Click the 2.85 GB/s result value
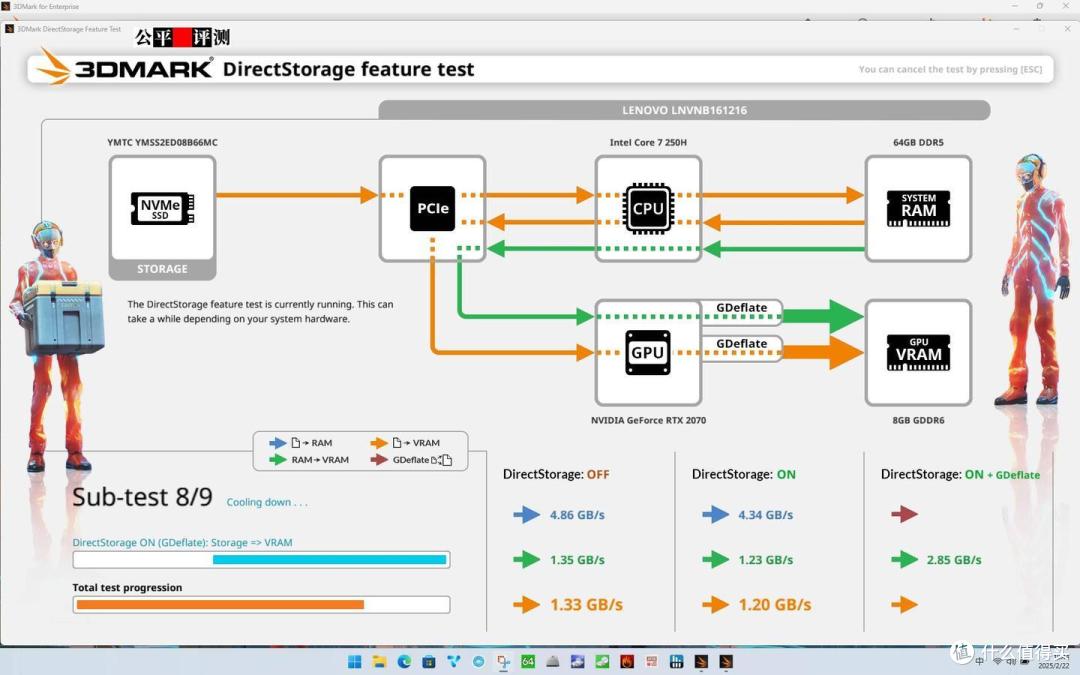1080x675 pixels. [x=954, y=560]
